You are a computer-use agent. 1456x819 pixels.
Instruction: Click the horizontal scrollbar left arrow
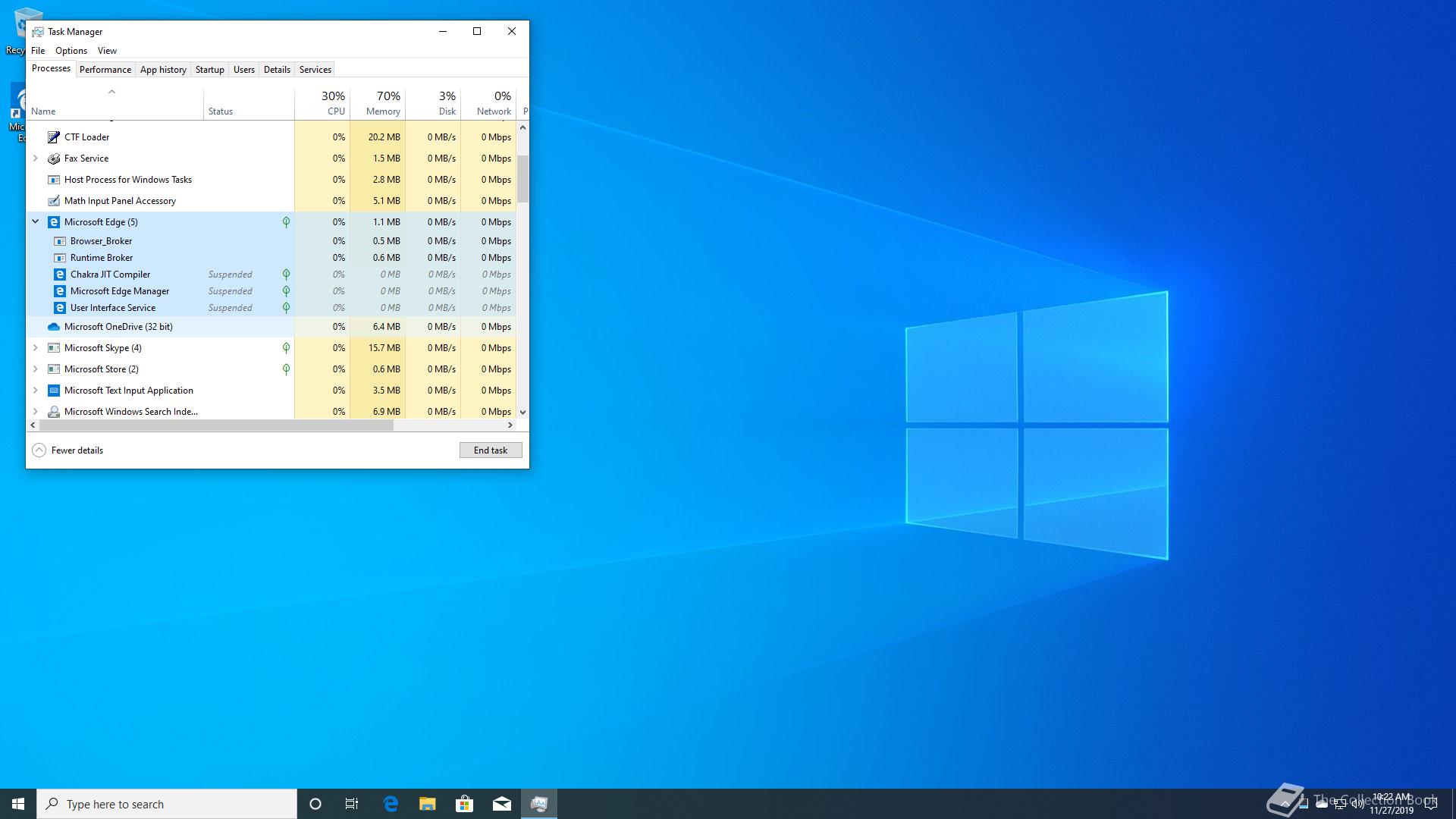coord(33,425)
